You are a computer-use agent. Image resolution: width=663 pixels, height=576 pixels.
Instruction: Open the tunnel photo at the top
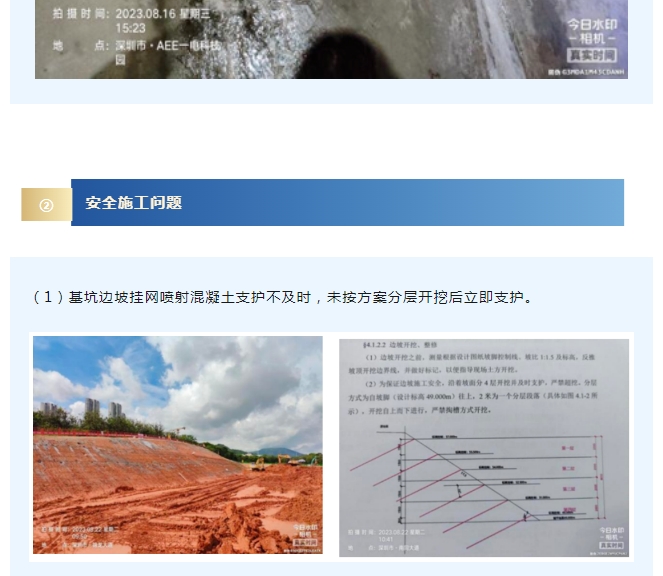331,39
